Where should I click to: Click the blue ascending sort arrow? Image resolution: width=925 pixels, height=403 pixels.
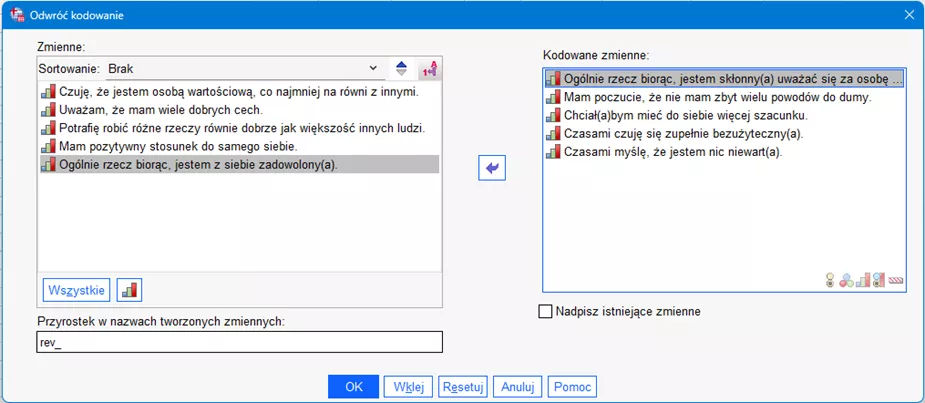[x=402, y=65]
